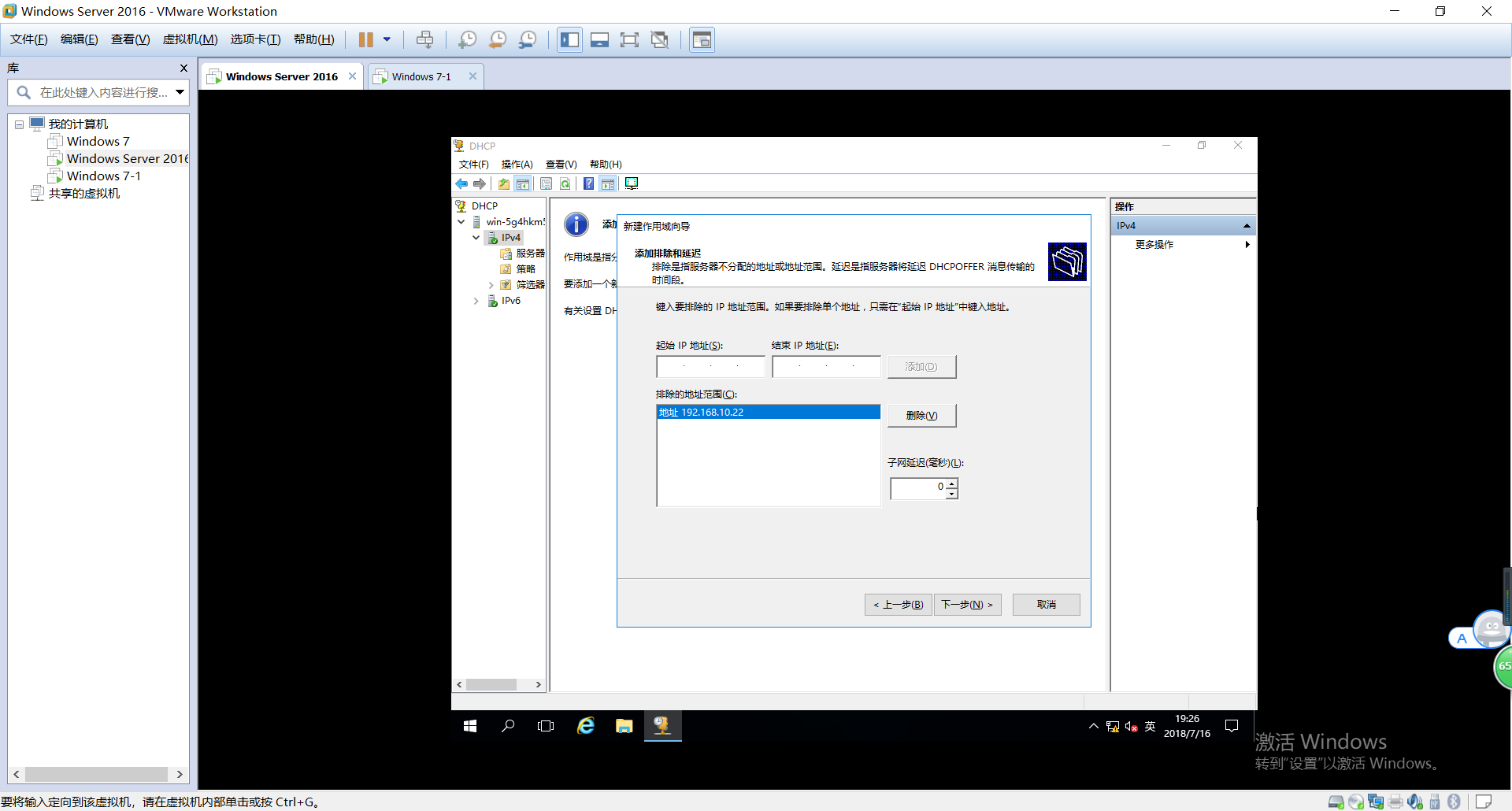Toggle the library sidebar view icon
Viewport: 1512px width, 811px height.
coord(569,39)
